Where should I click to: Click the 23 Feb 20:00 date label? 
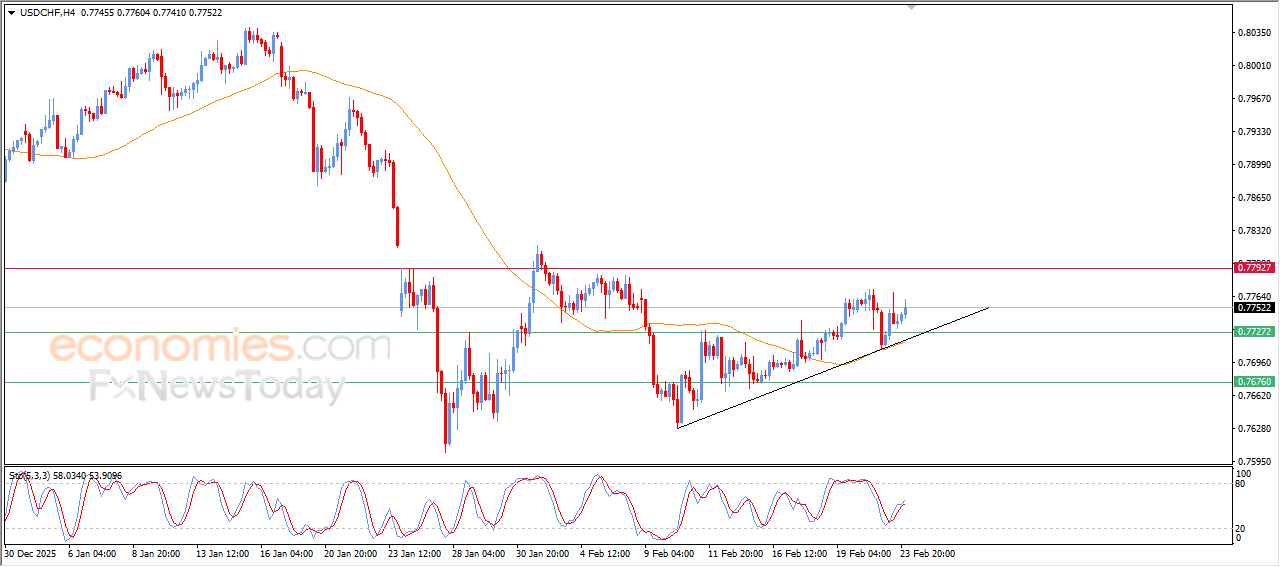coord(927,552)
